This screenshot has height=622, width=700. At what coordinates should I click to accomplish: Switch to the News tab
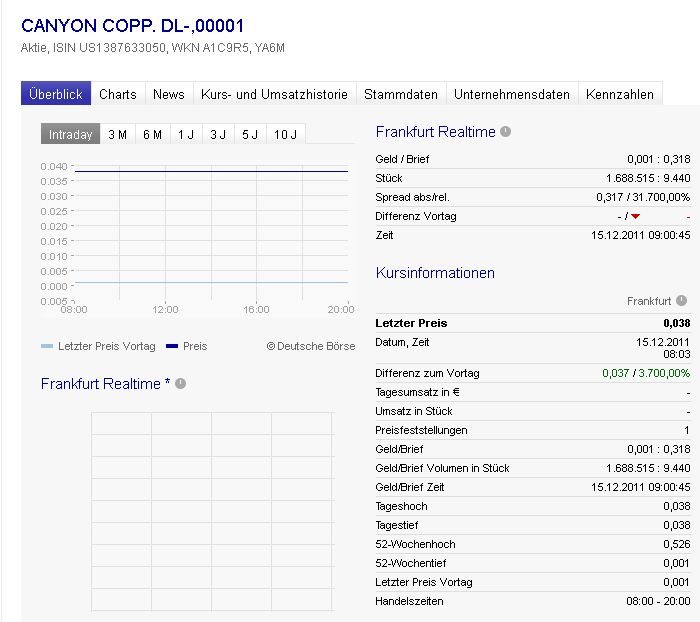[x=169, y=94]
